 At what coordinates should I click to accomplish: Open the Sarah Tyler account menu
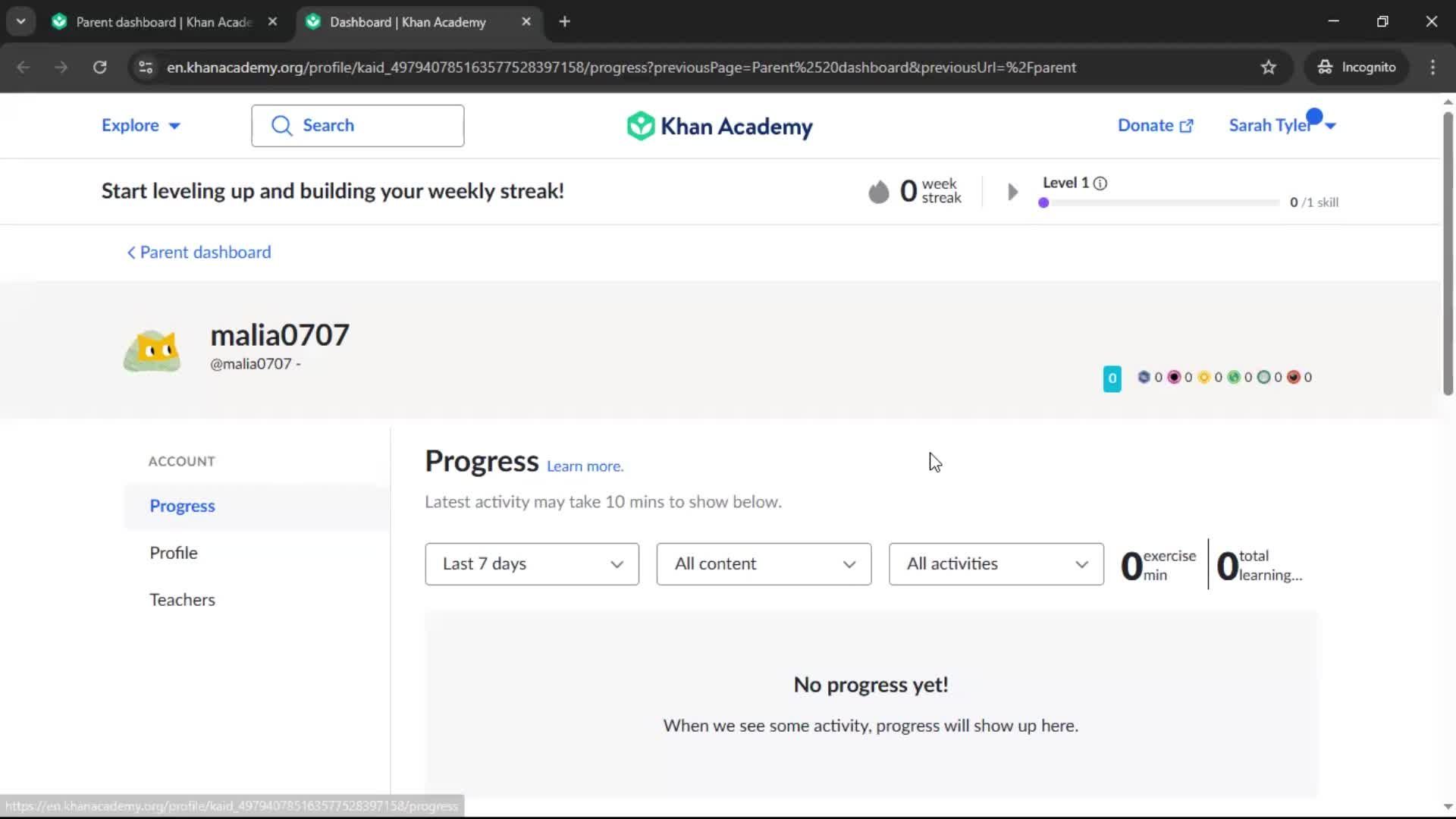(1282, 126)
